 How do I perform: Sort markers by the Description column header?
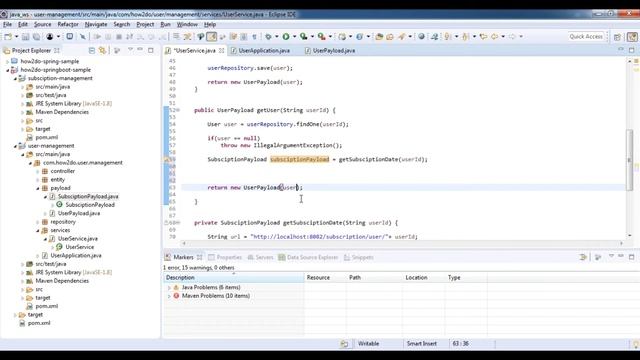pos(234,278)
